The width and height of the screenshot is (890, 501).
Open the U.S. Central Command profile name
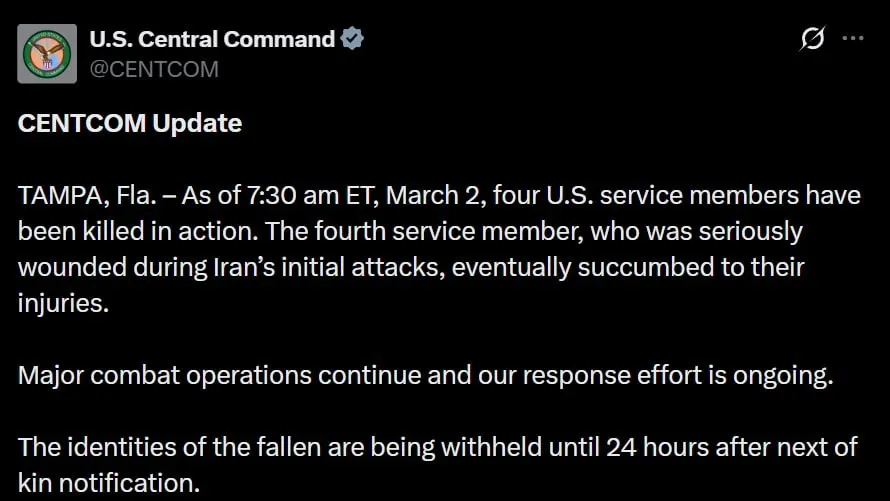coord(212,39)
